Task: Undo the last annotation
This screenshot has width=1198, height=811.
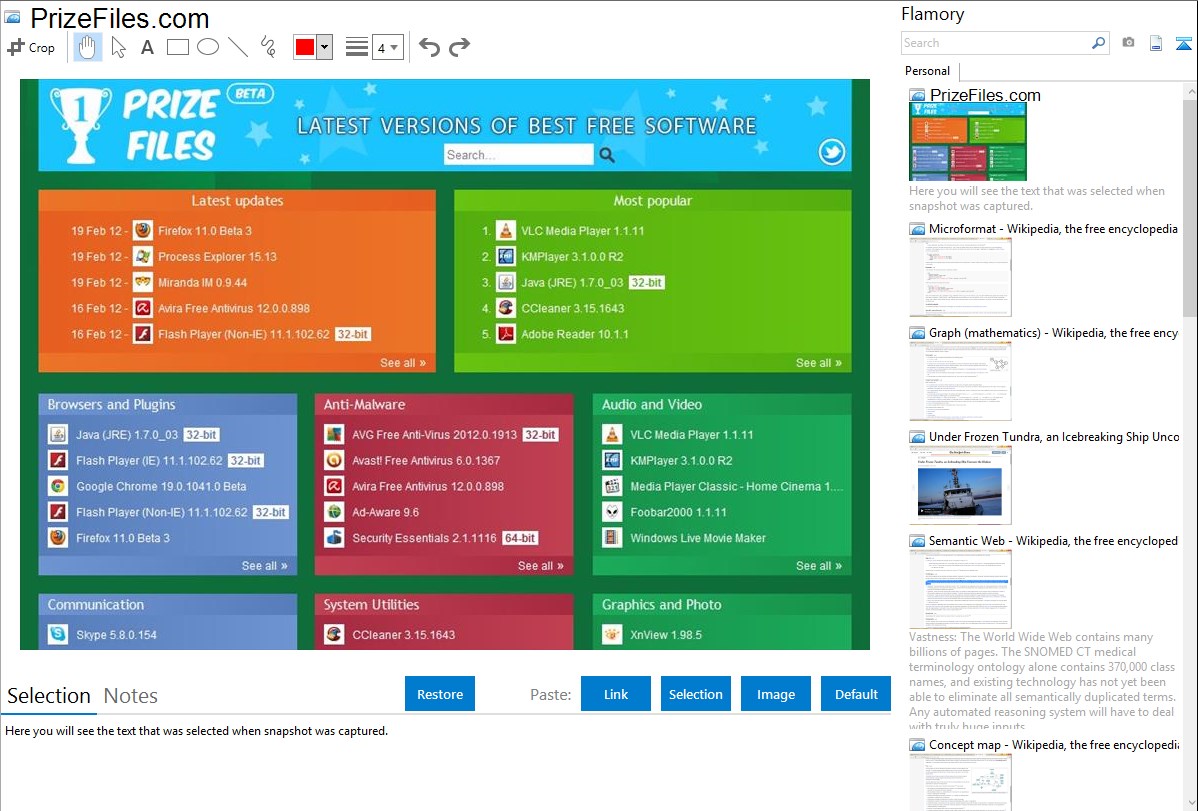Action: 429,47
